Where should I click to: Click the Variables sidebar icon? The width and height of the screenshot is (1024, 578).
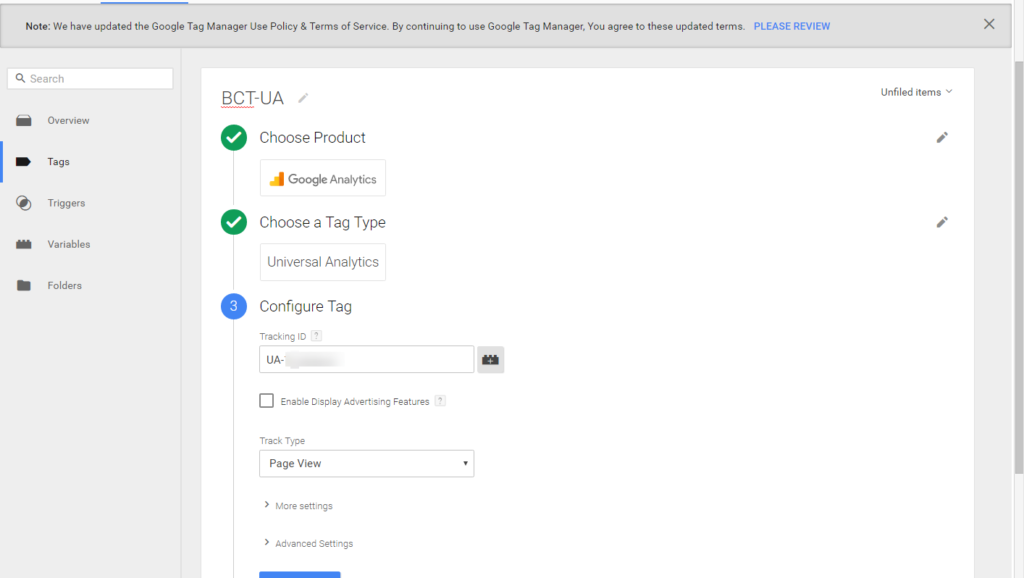pyautogui.click(x=24, y=243)
